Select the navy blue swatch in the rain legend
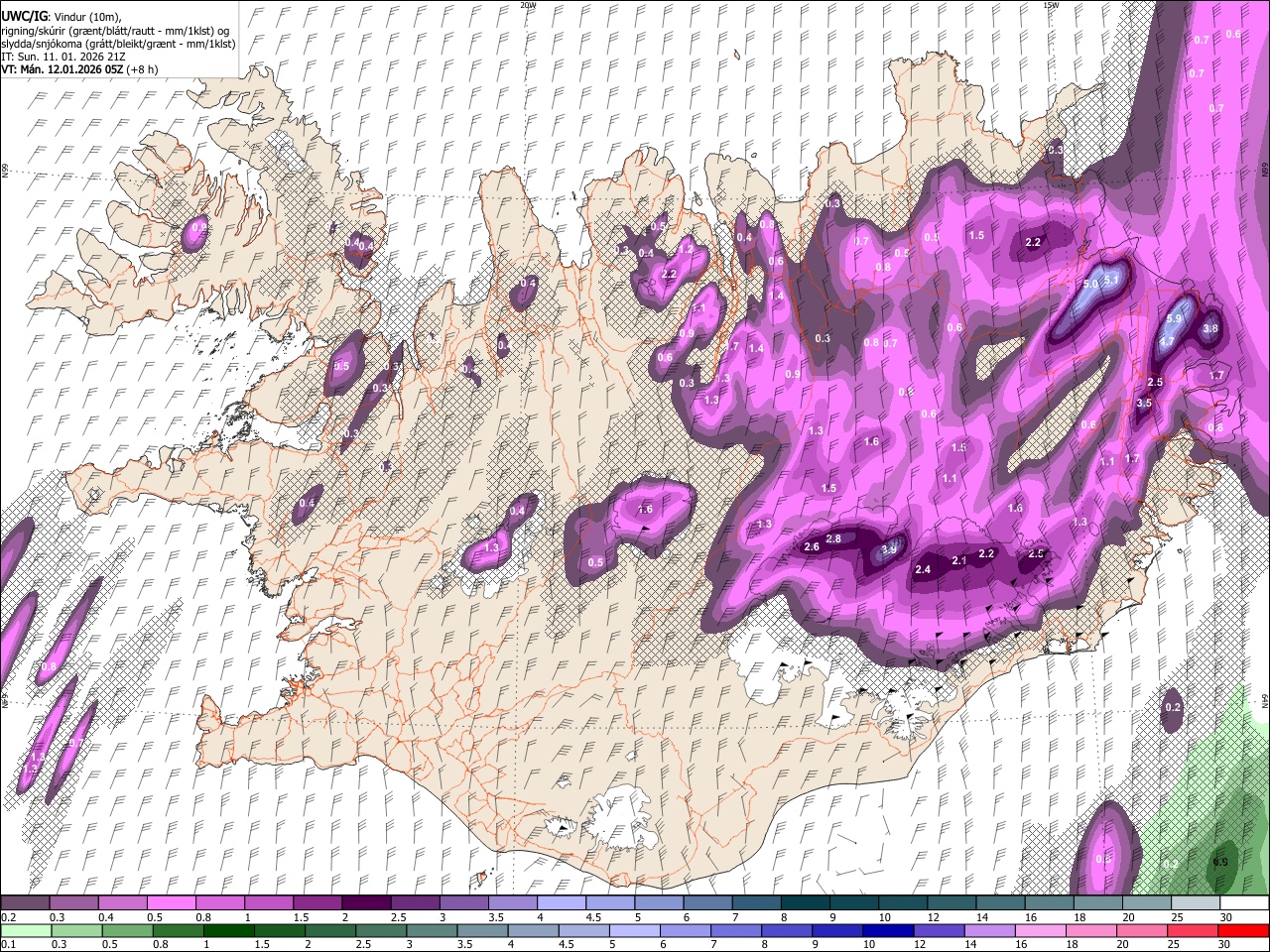This screenshot has width=1270, height=952. pos(887,930)
